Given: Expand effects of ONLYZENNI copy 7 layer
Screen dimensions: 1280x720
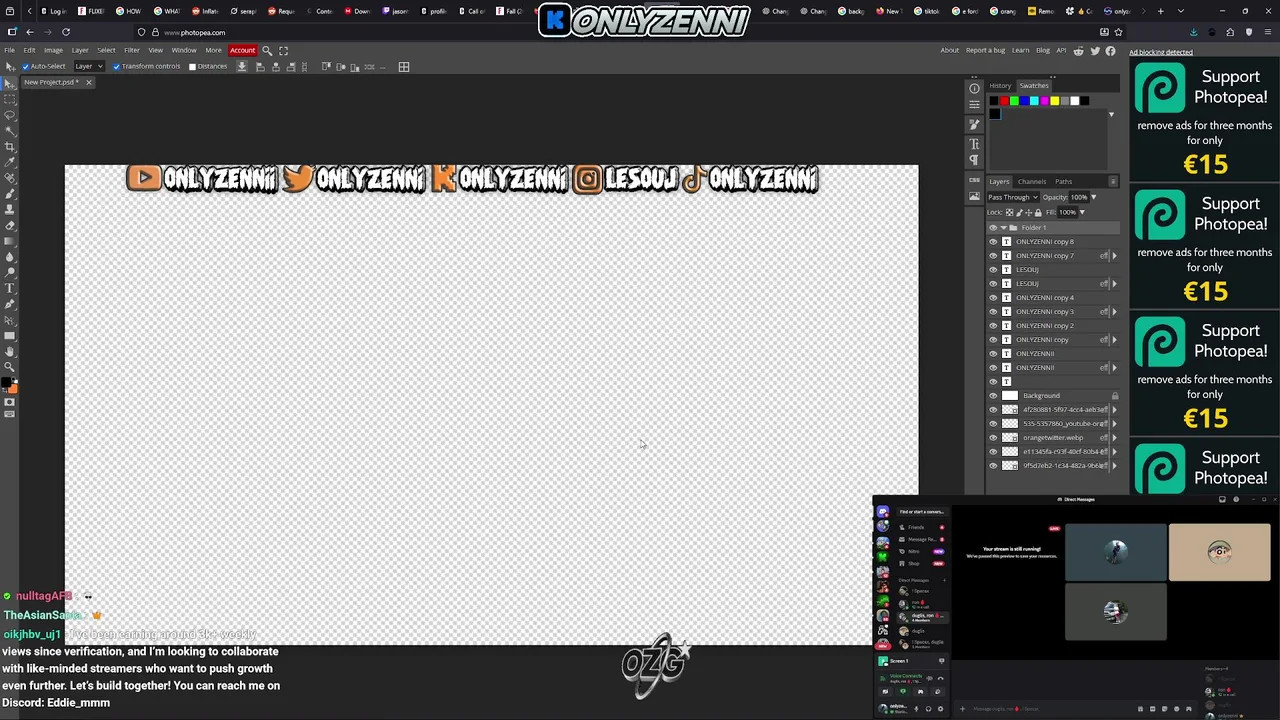Looking at the screenshot, I should pos(1114,256).
